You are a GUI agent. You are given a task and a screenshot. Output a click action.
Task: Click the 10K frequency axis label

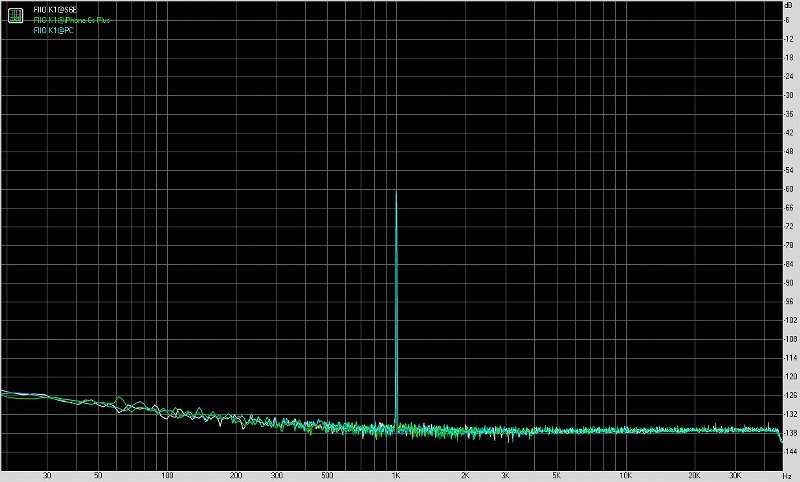click(626, 476)
